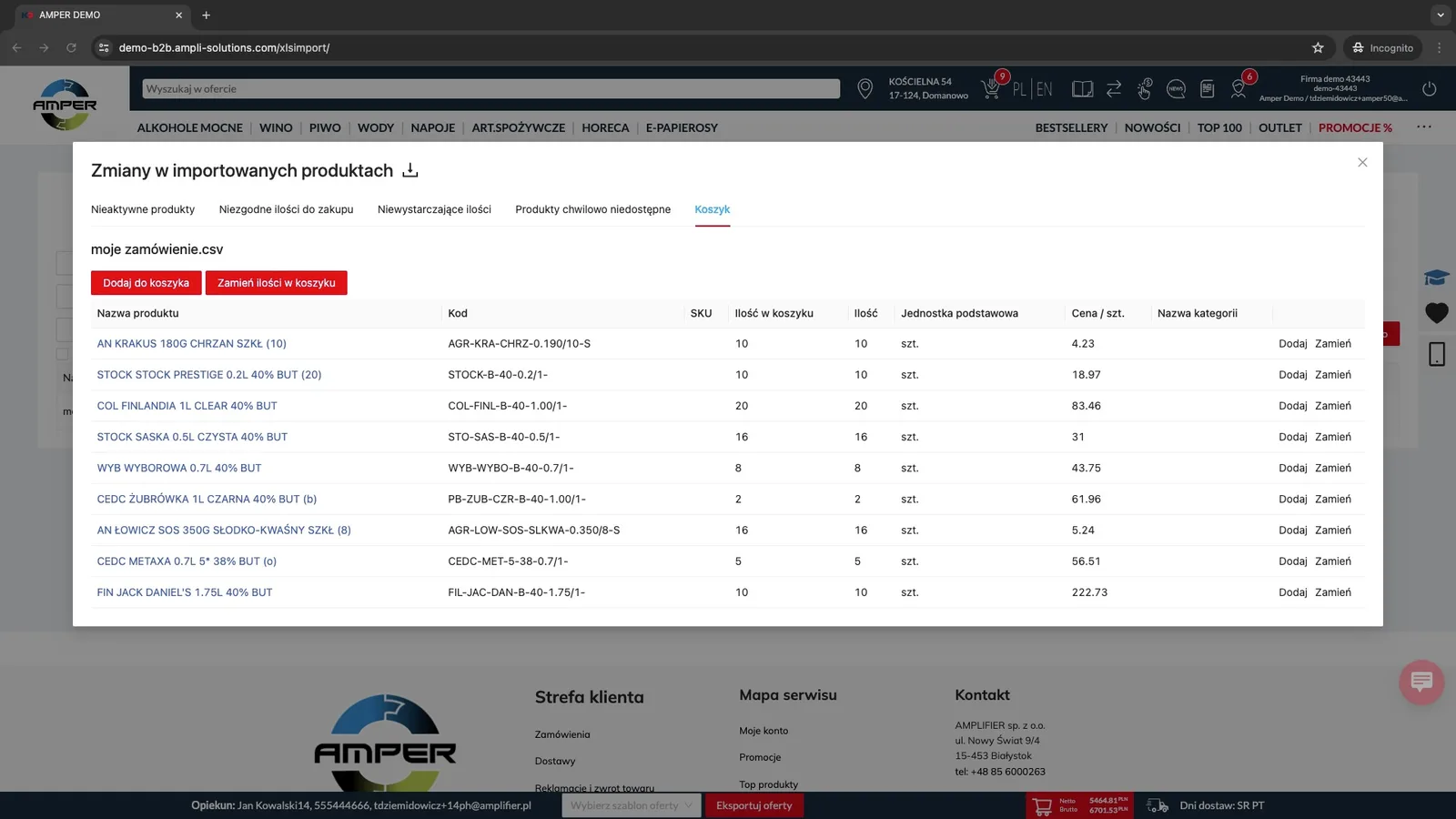Bookmark this page with the star icon
The height and width of the screenshot is (819, 1456).
tap(1318, 47)
